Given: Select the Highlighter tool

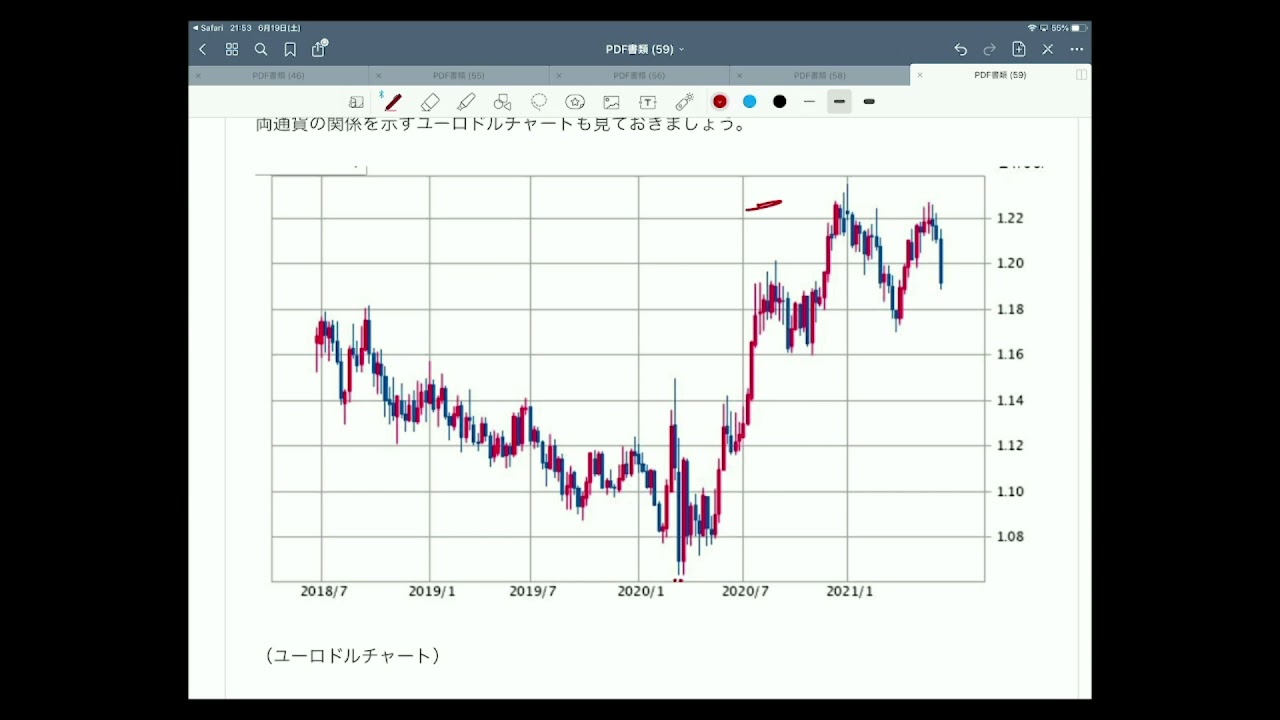Looking at the screenshot, I should coord(466,102).
